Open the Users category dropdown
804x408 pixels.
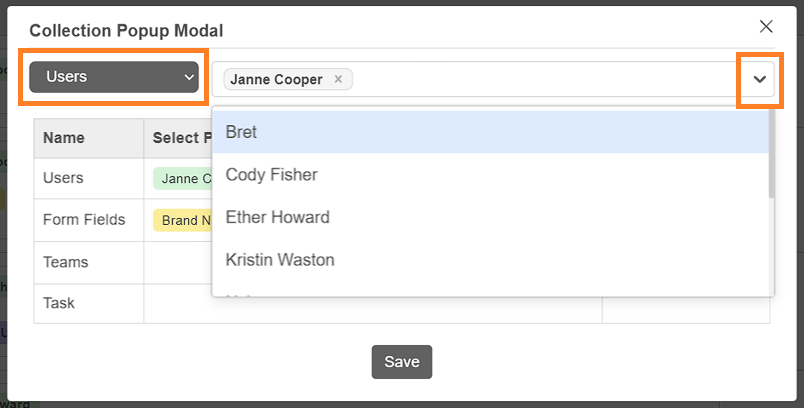114,77
